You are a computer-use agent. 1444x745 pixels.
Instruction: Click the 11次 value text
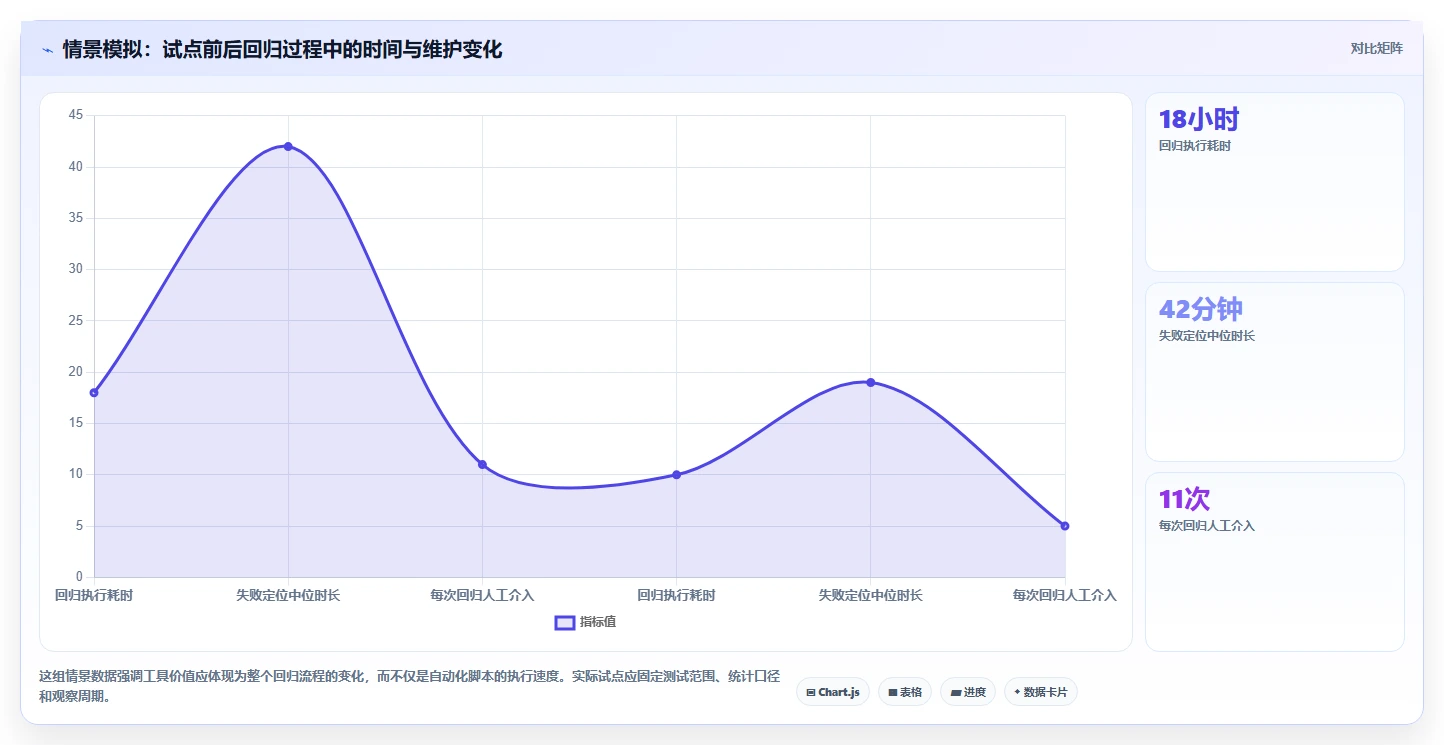[1184, 499]
